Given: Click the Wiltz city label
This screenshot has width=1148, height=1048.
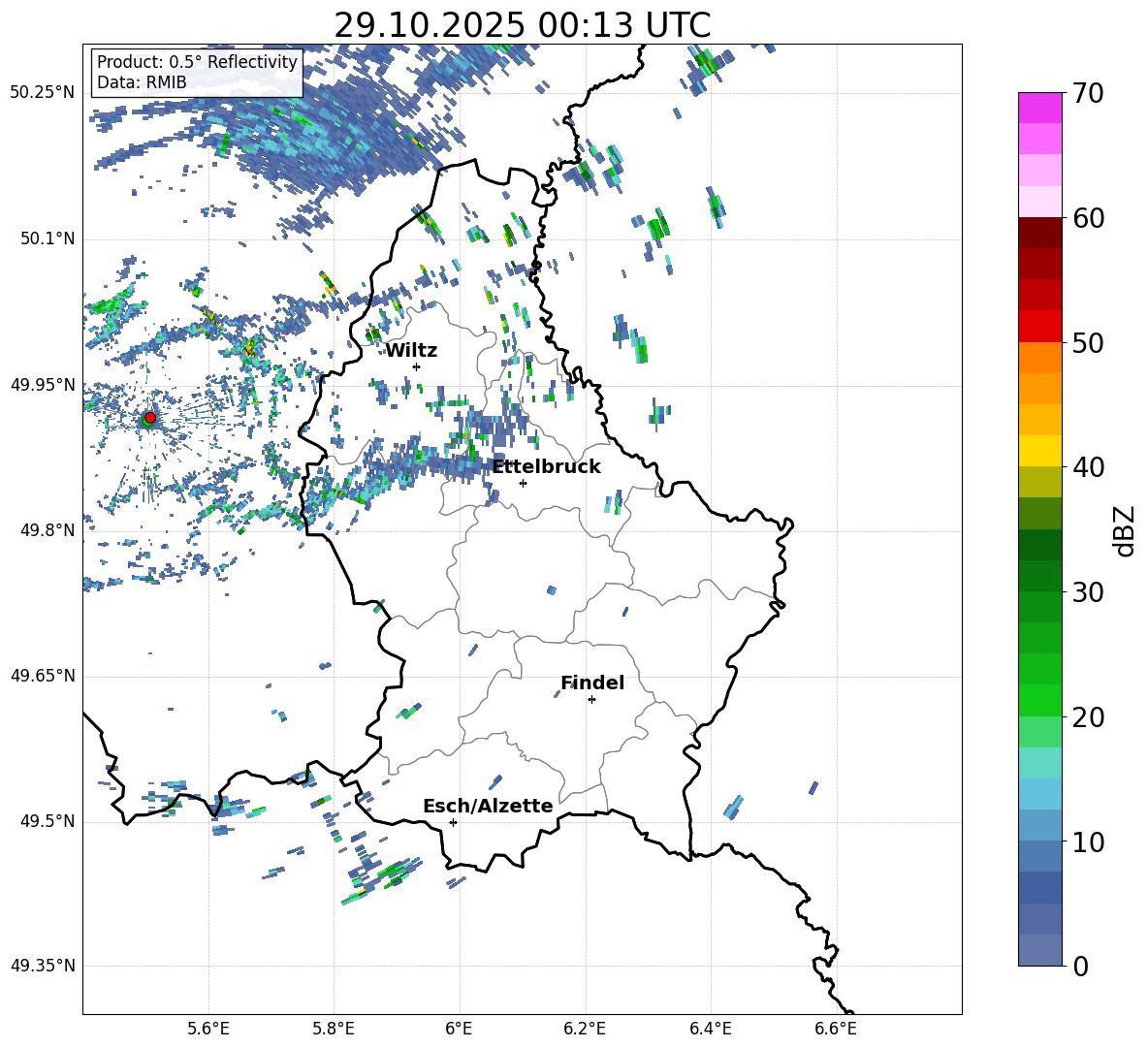Looking at the screenshot, I should 411,351.
